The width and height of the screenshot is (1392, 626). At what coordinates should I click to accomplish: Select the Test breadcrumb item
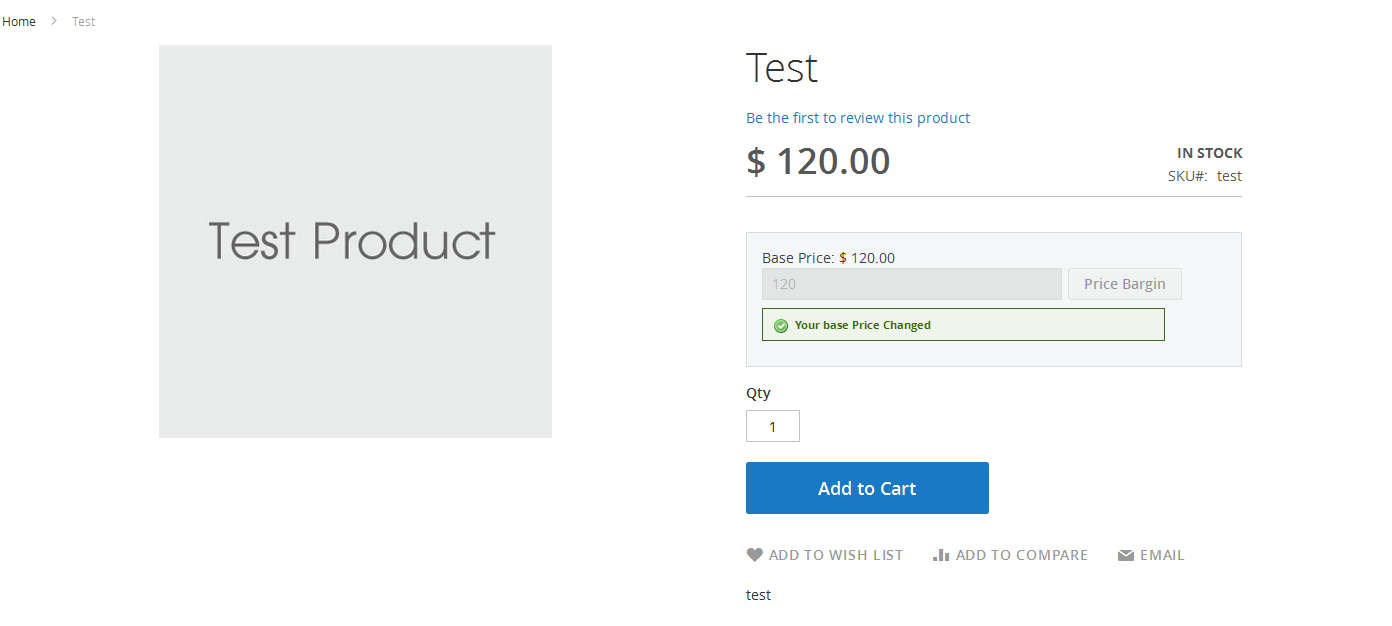(84, 21)
